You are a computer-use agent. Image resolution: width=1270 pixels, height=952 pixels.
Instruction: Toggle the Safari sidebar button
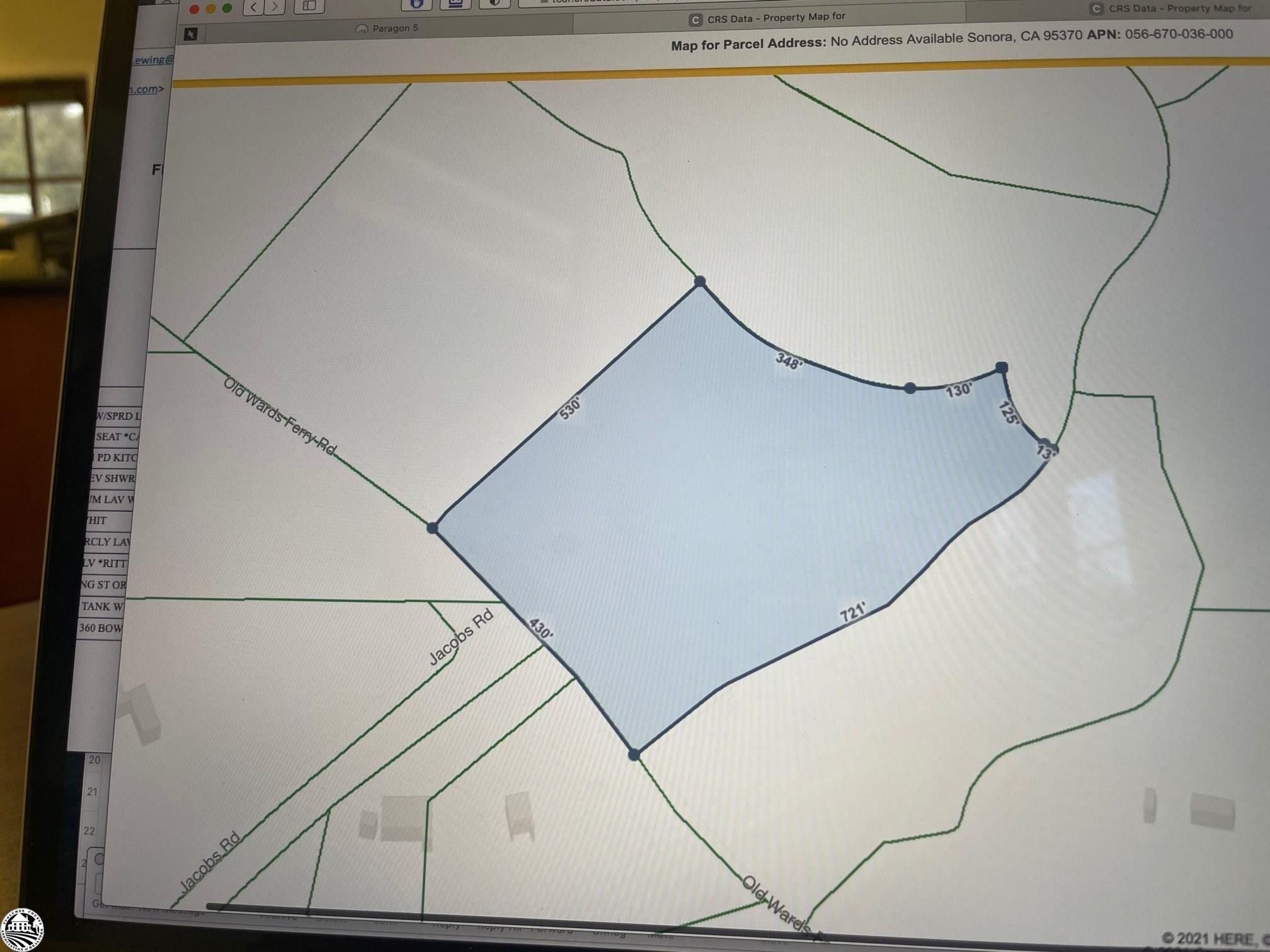(x=309, y=6)
